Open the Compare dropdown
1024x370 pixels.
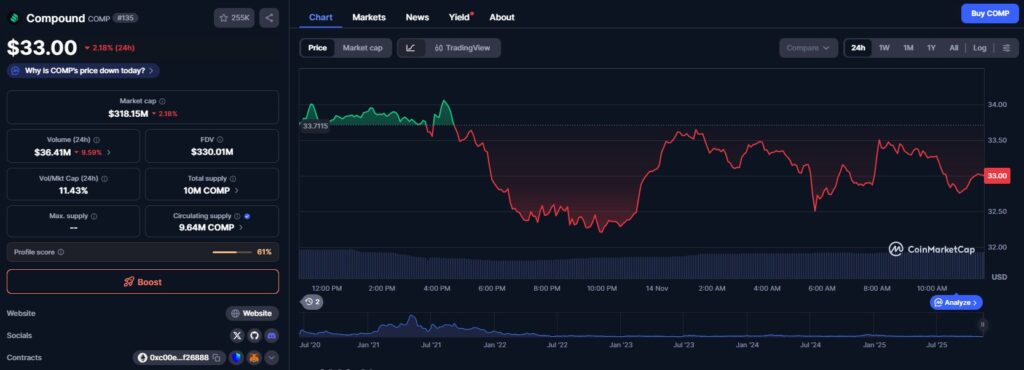tap(808, 48)
